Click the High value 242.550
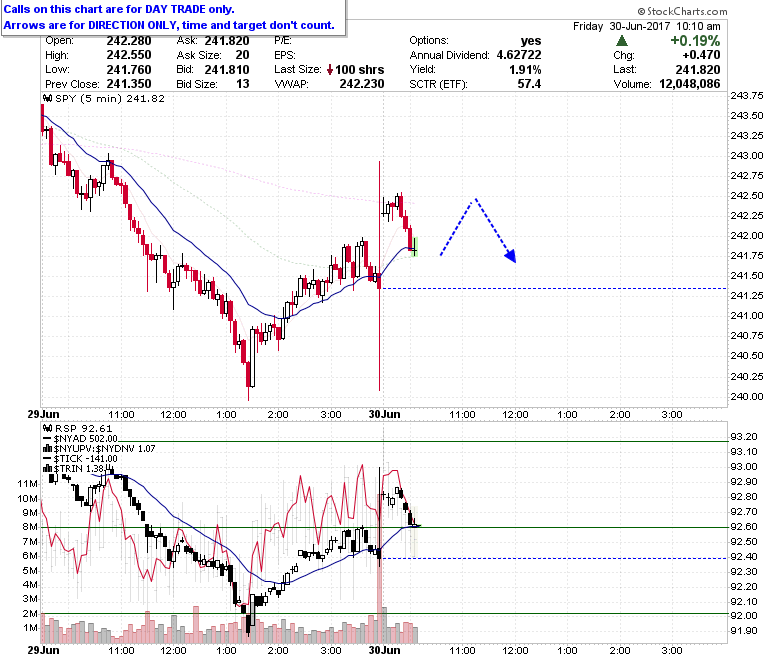The width and height of the screenshot is (780, 659). coord(129,55)
